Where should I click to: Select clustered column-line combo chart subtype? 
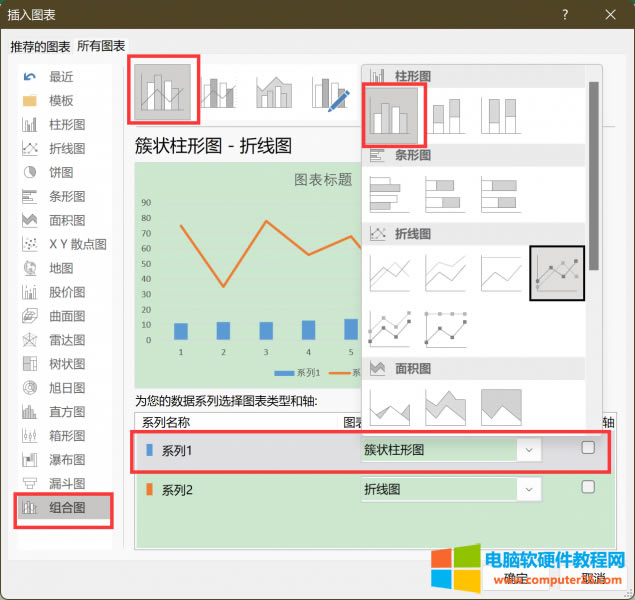tap(163, 92)
